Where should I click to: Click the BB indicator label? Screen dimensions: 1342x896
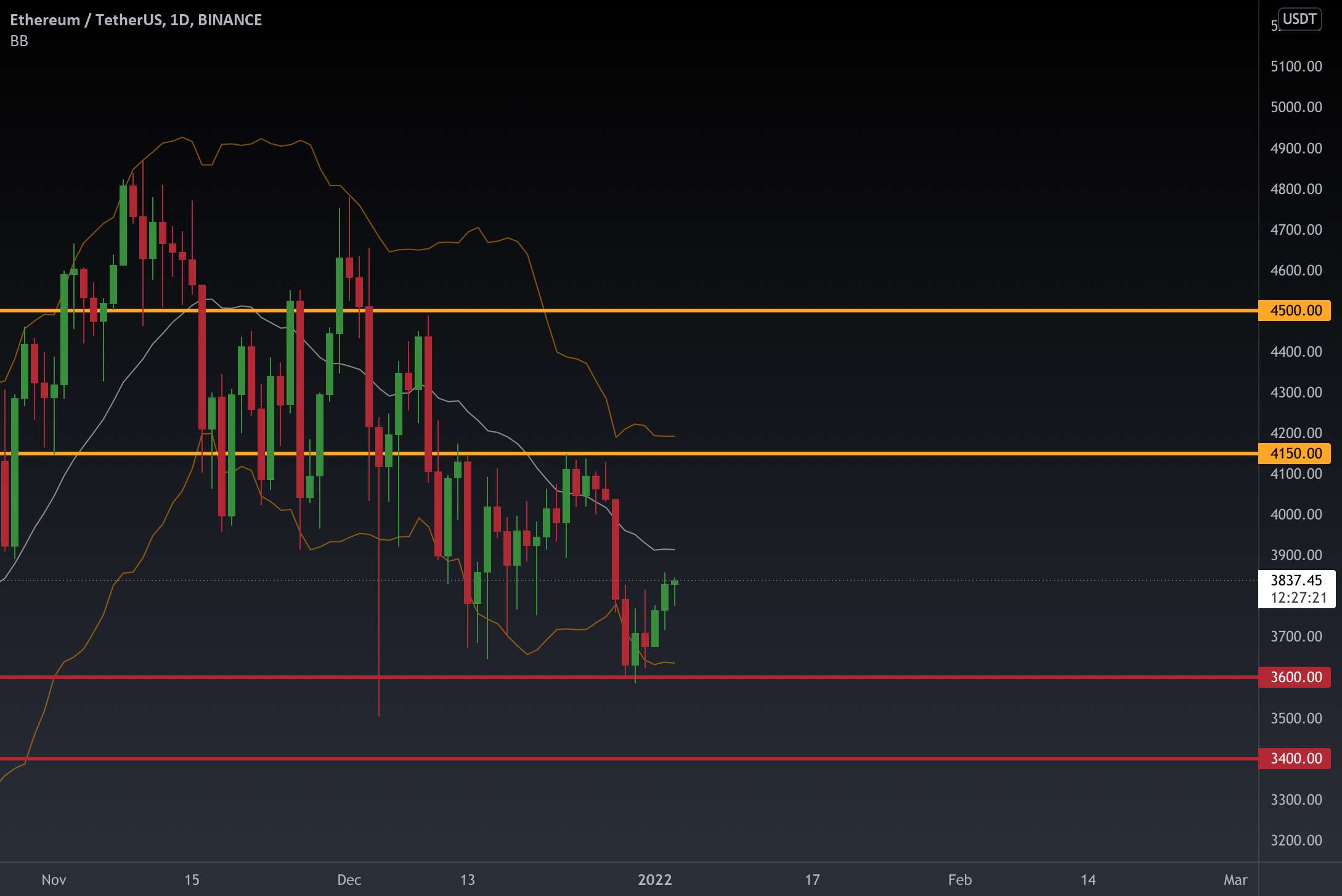click(x=19, y=41)
